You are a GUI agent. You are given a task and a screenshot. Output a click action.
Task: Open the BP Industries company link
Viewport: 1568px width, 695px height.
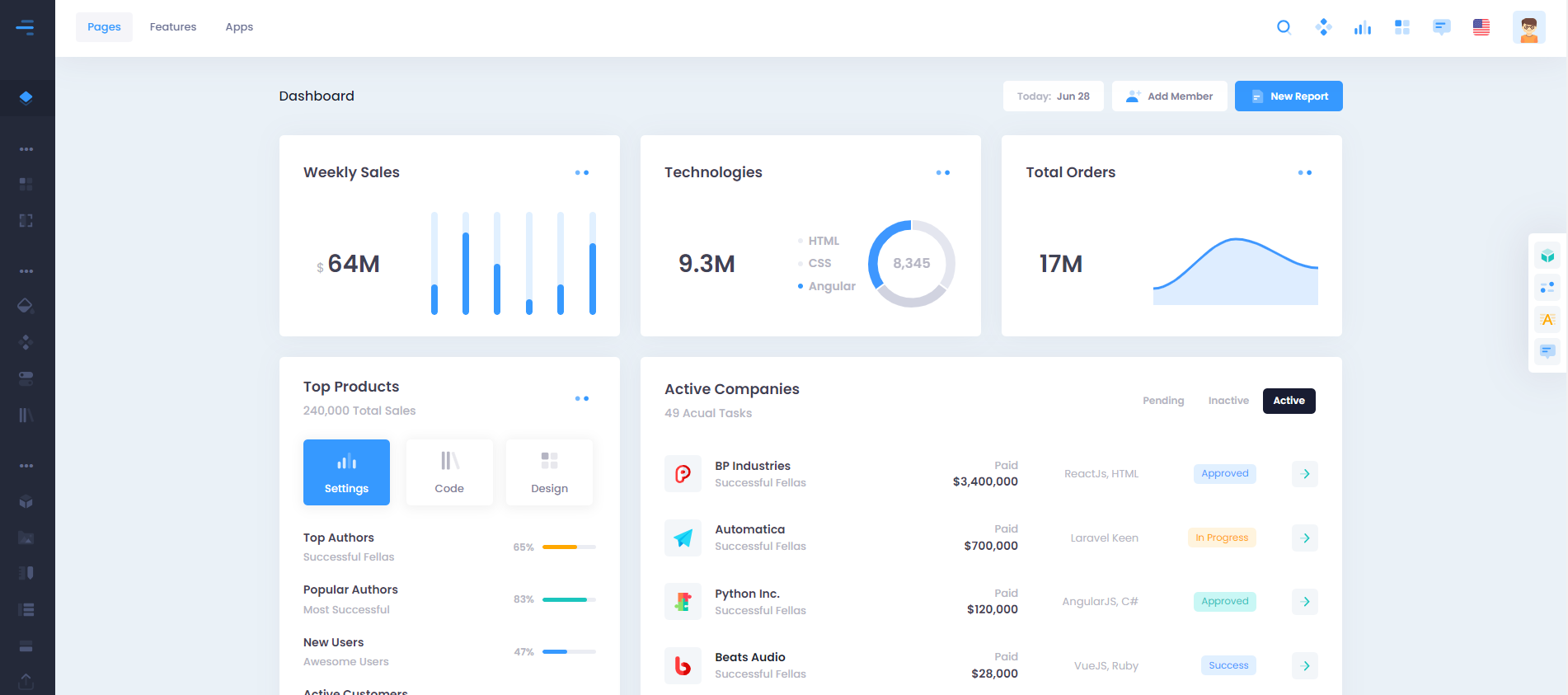(x=753, y=466)
